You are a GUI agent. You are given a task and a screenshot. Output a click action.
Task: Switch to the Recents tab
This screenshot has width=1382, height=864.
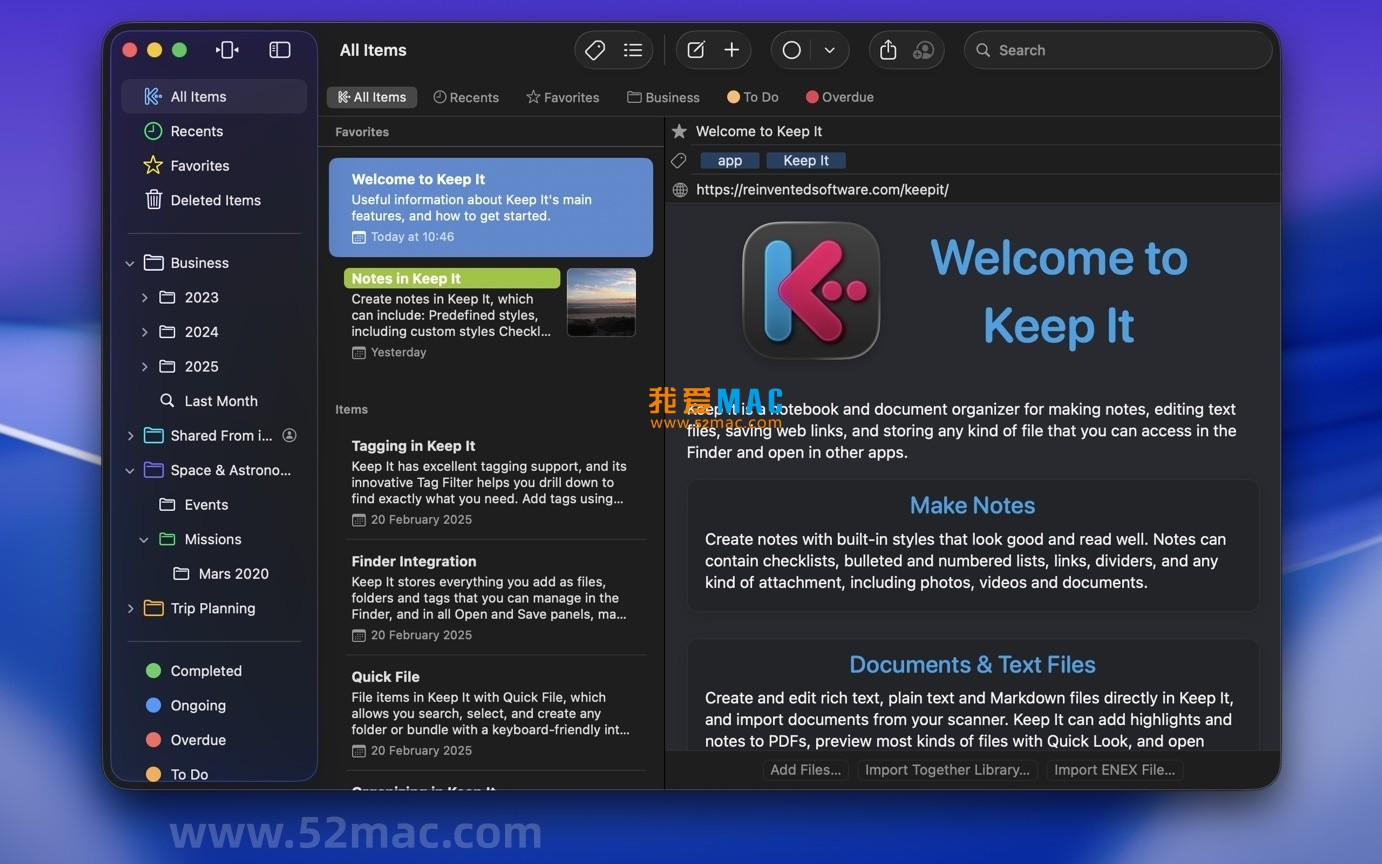[x=466, y=97]
